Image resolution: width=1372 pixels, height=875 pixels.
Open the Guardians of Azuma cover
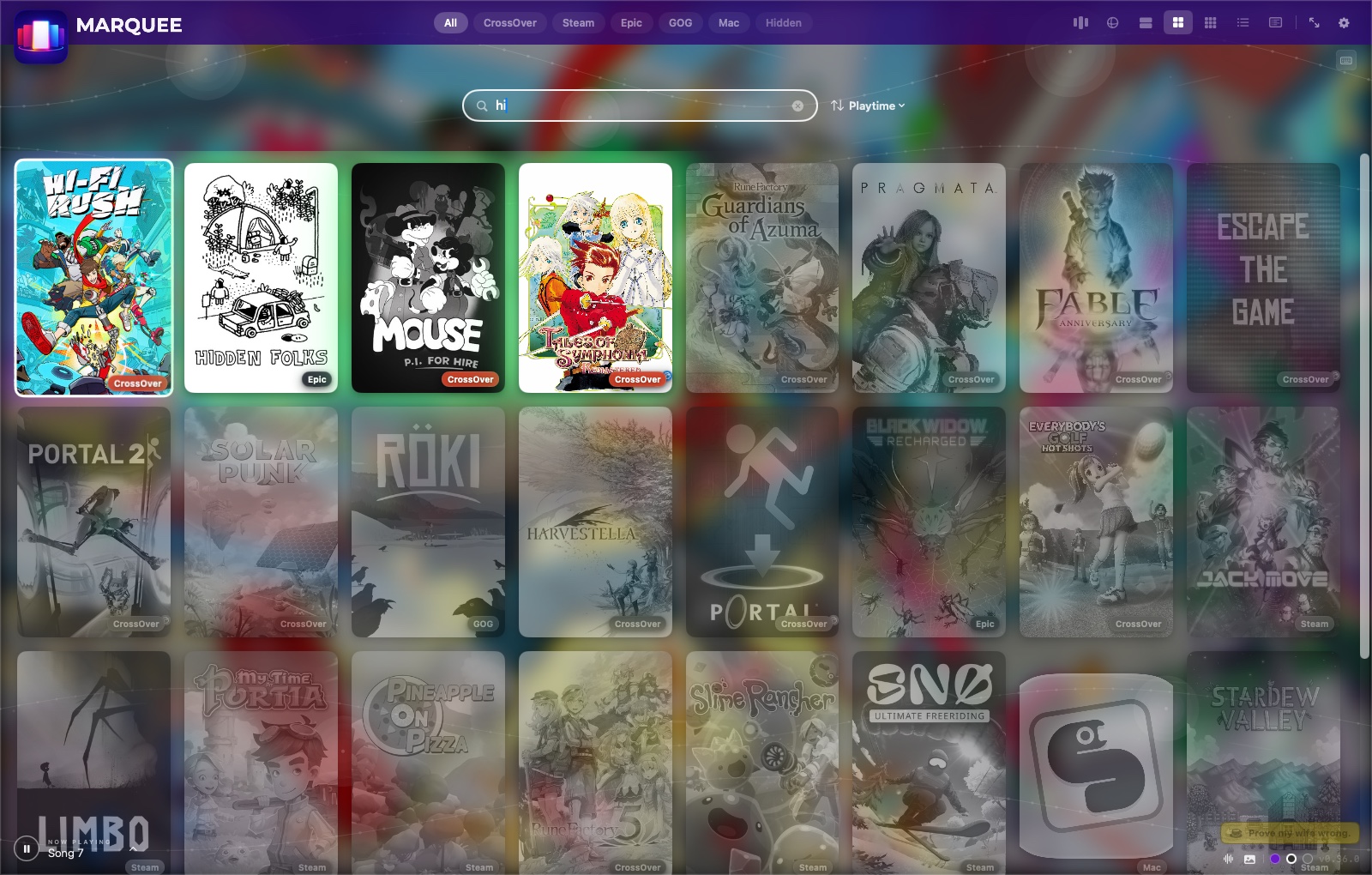tap(762, 278)
